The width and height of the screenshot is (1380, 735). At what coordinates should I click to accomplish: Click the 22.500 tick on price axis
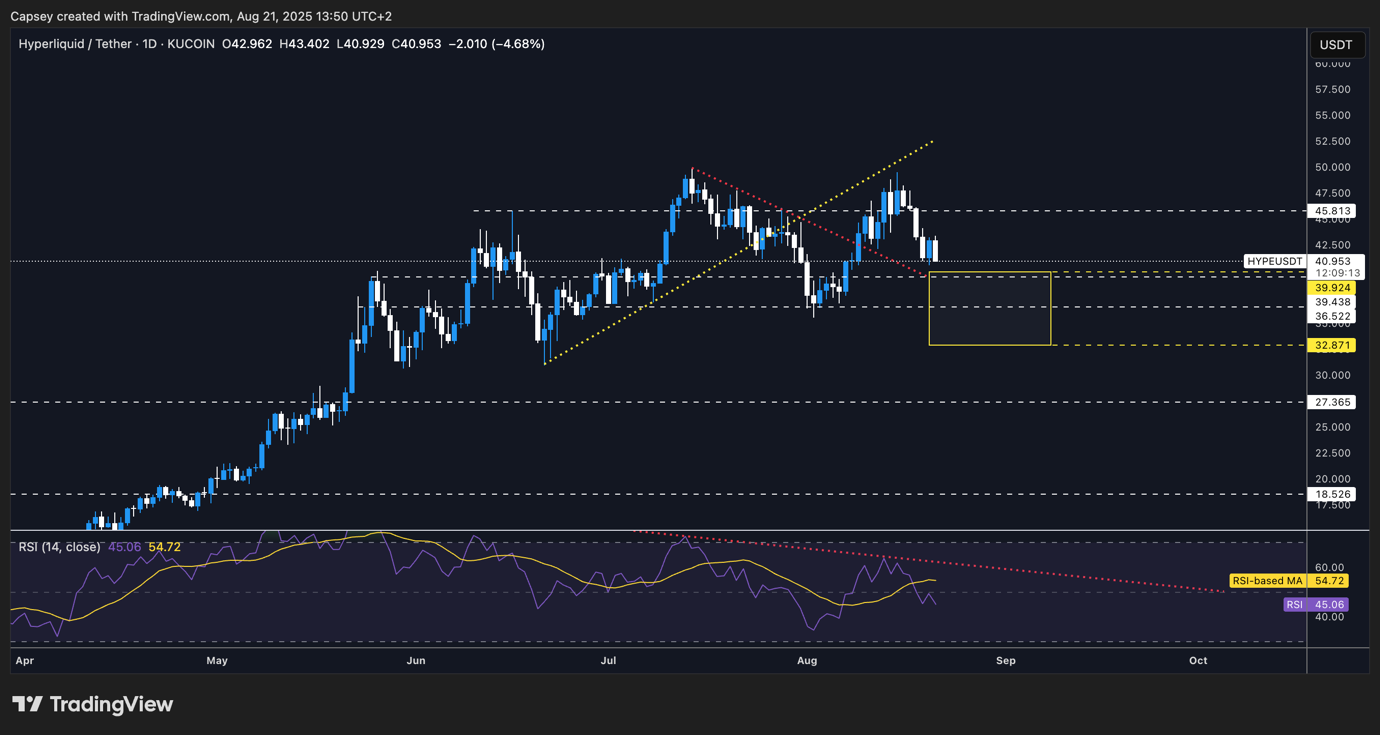click(1333, 454)
